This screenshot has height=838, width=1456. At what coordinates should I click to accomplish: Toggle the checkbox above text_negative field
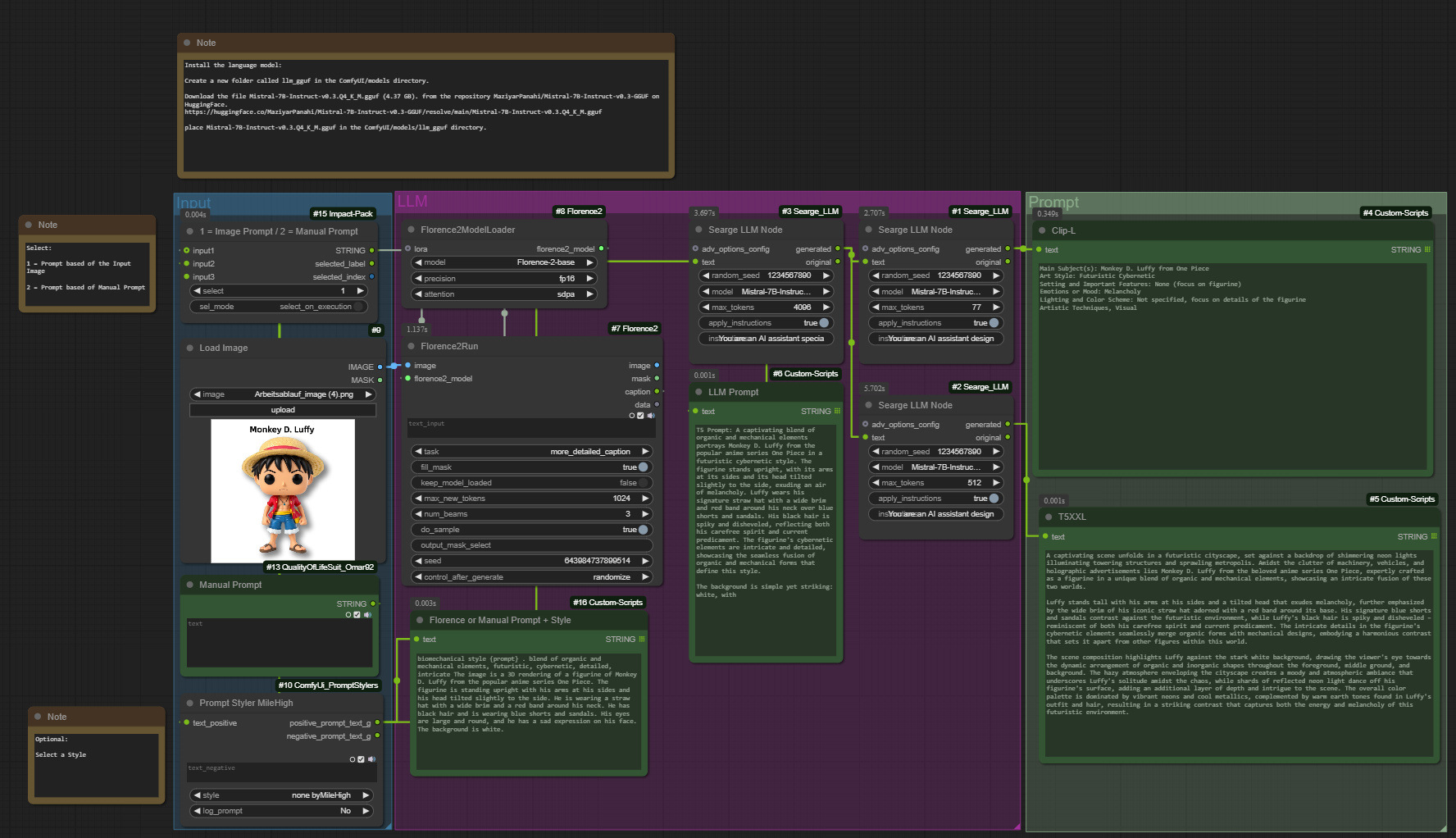pos(361,759)
